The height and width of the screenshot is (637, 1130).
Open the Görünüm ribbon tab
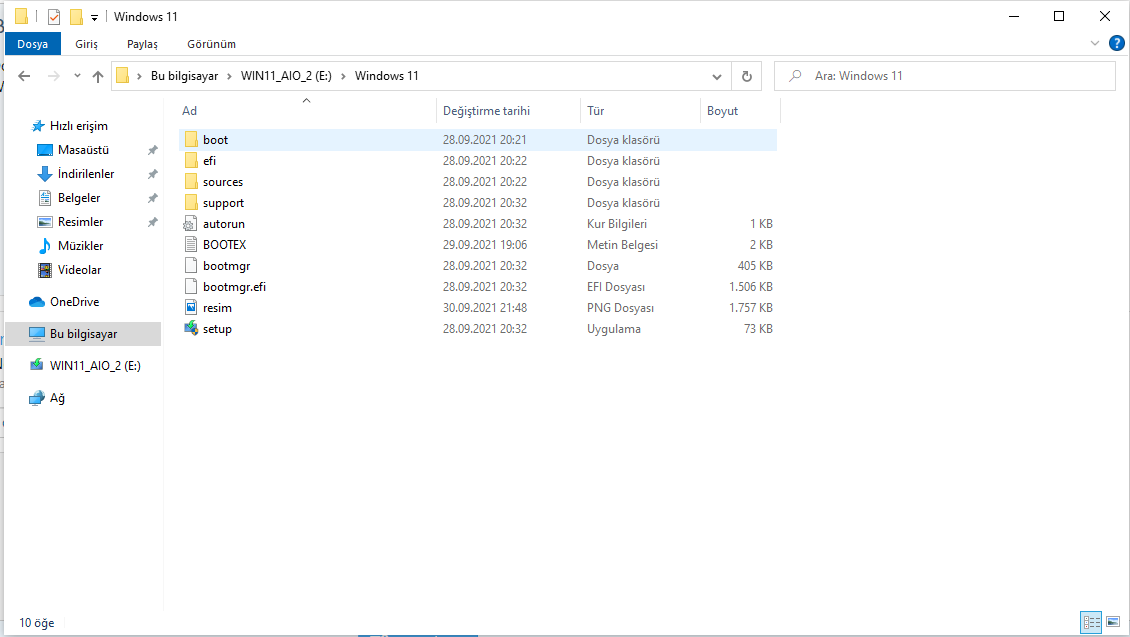(211, 44)
